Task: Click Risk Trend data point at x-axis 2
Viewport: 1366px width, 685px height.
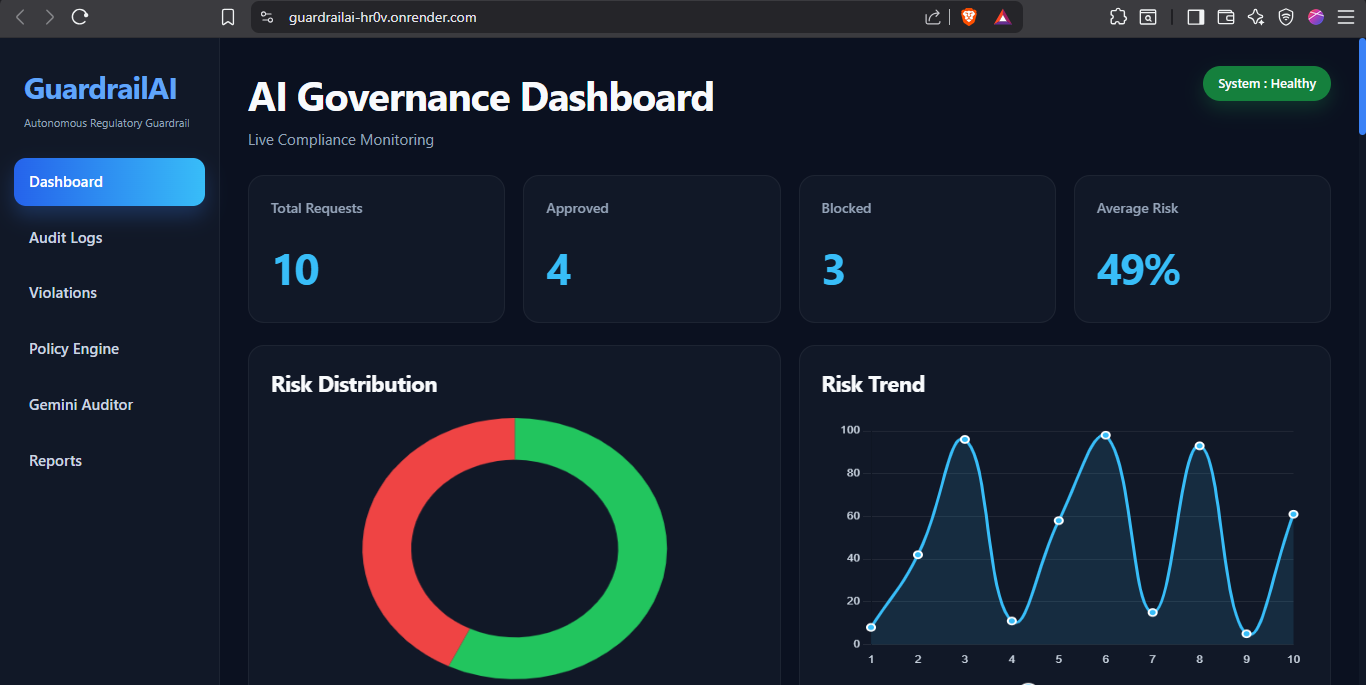Action: 918,554
